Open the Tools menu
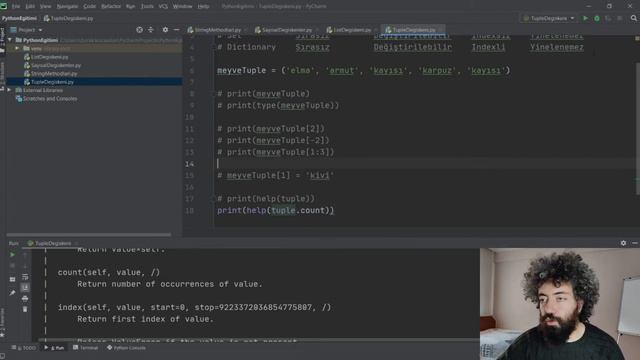 tap(147, 6)
